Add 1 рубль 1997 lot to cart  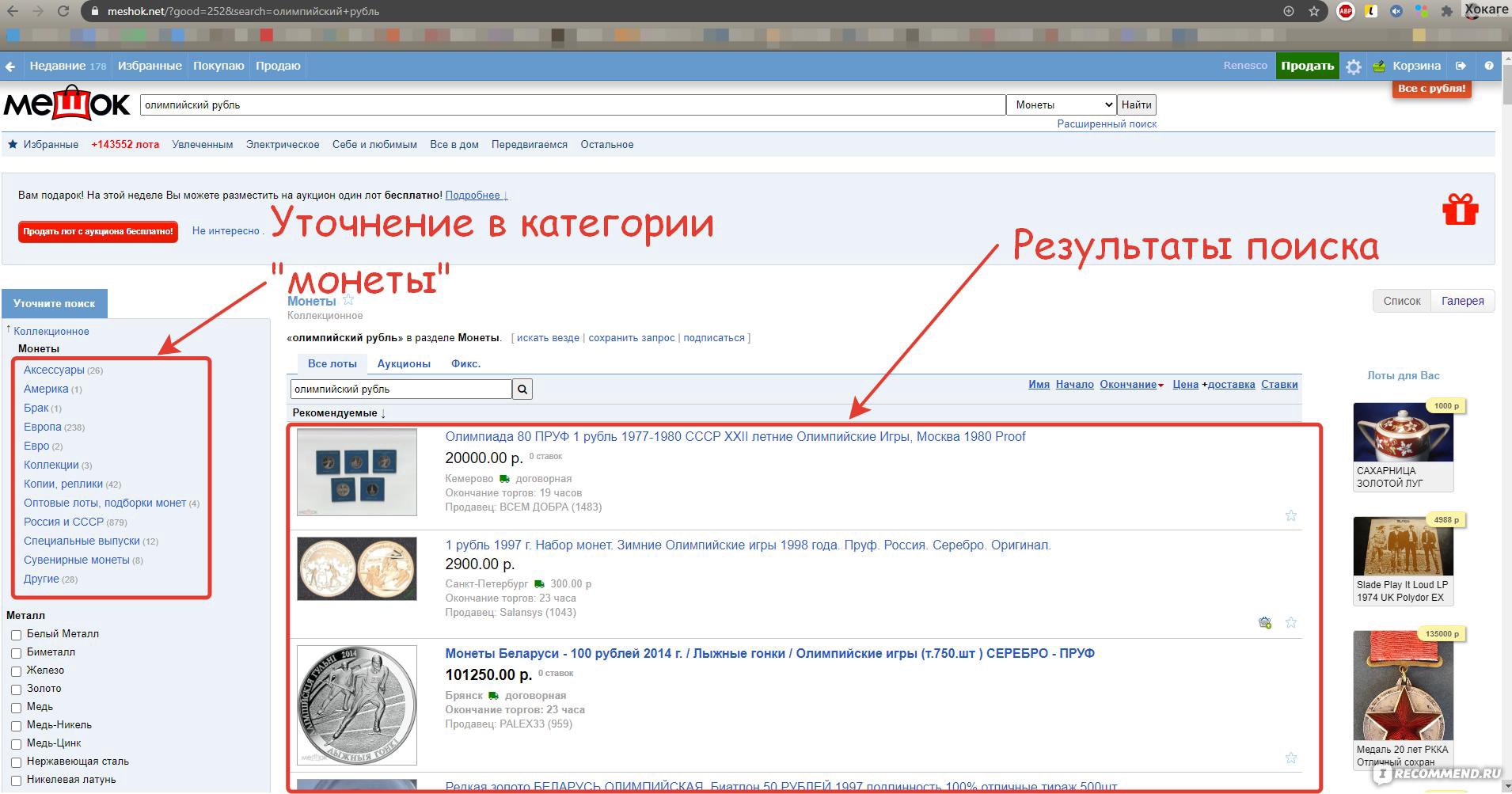tap(1265, 622)
